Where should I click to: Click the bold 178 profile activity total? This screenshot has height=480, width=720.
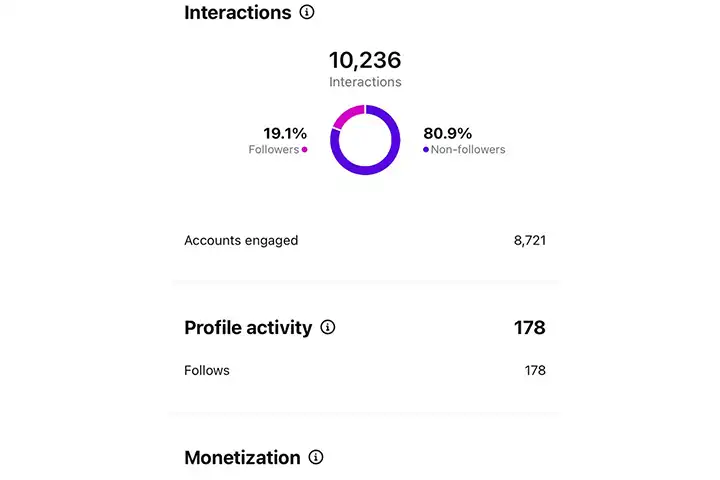[x=530, y=327]
